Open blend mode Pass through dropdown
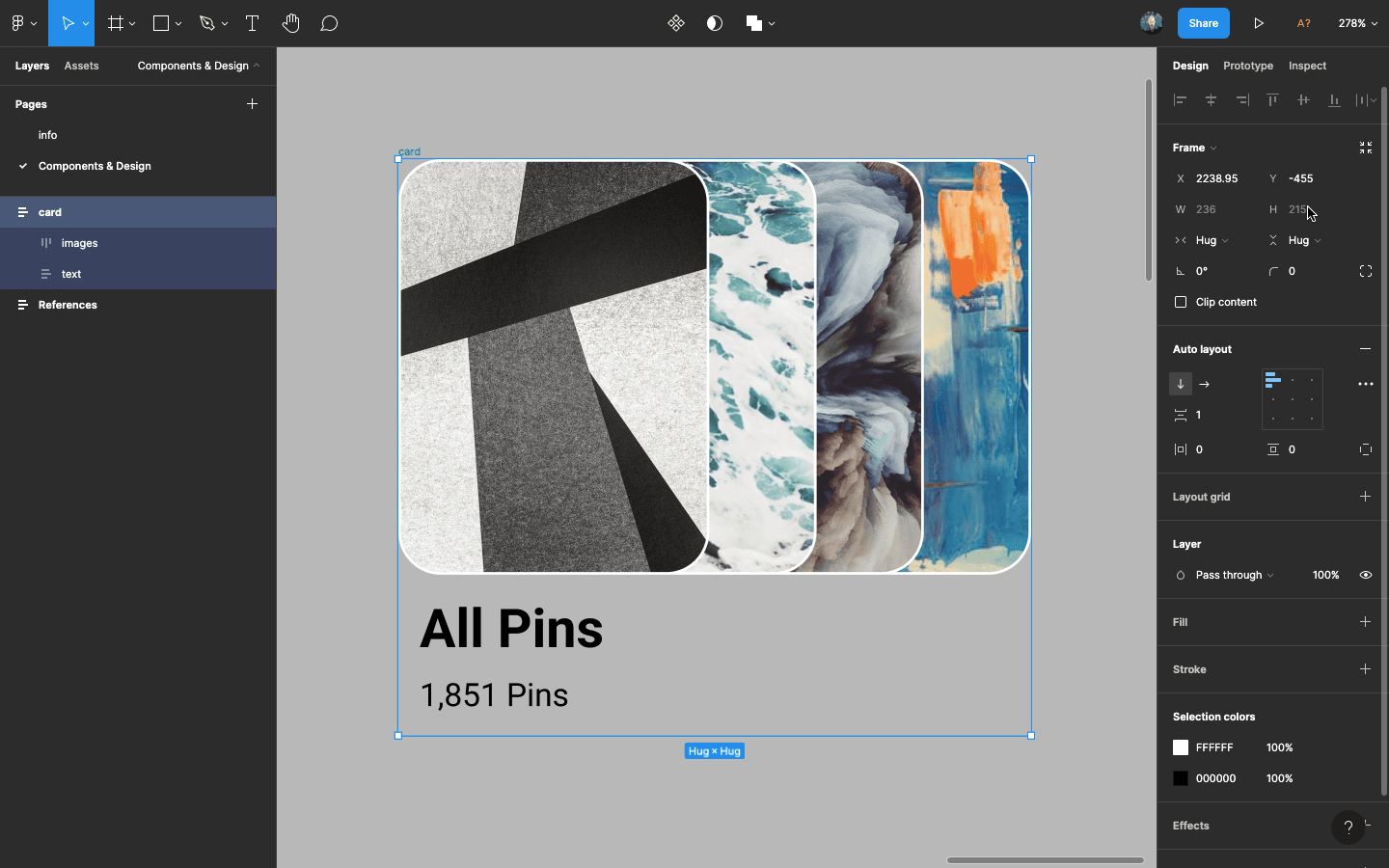 (1235, 575)
